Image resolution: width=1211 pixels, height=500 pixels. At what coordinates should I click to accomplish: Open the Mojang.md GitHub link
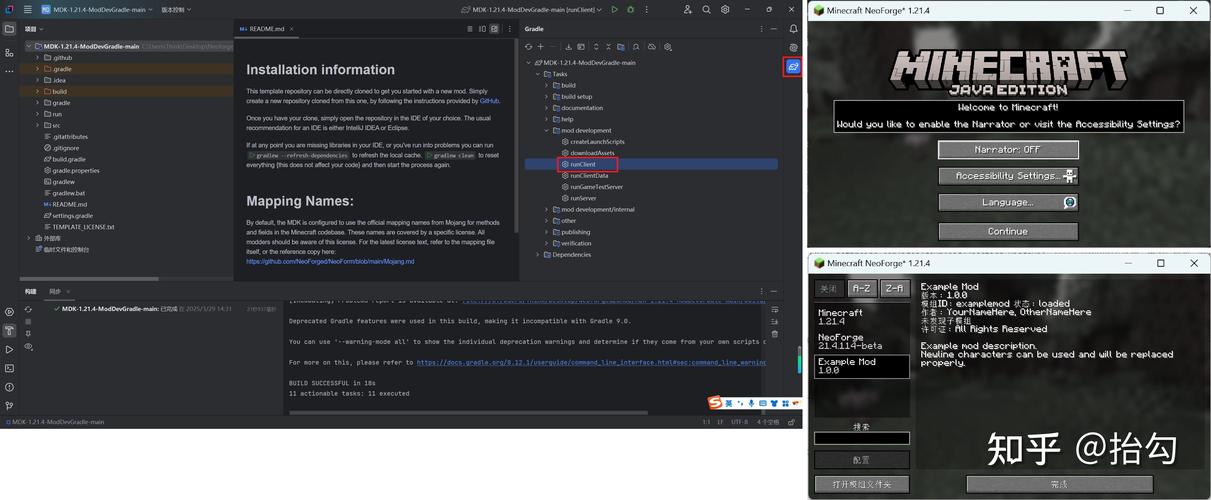pos(330,262)
